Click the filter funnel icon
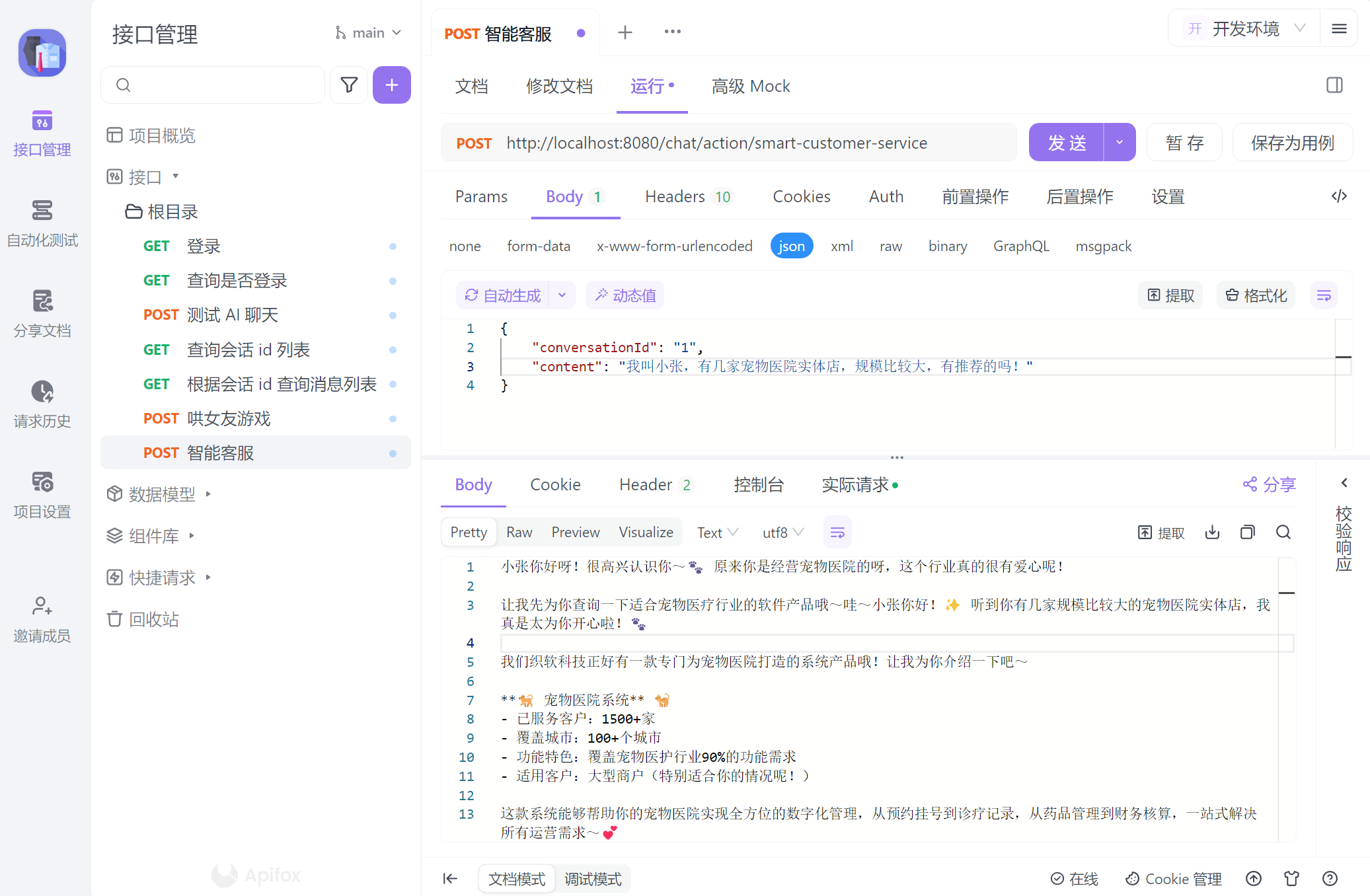This screenshot has width=1370, height=896. tap(349, 85)
